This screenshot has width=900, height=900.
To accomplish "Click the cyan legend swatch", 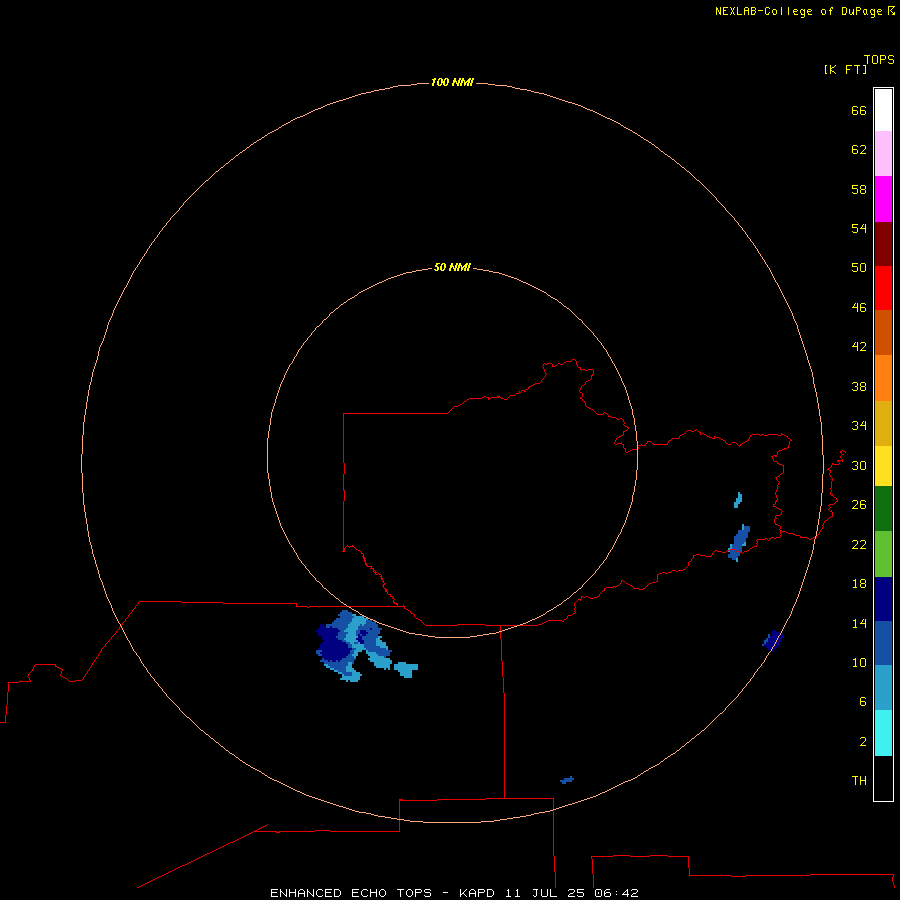I will point(883,733).
